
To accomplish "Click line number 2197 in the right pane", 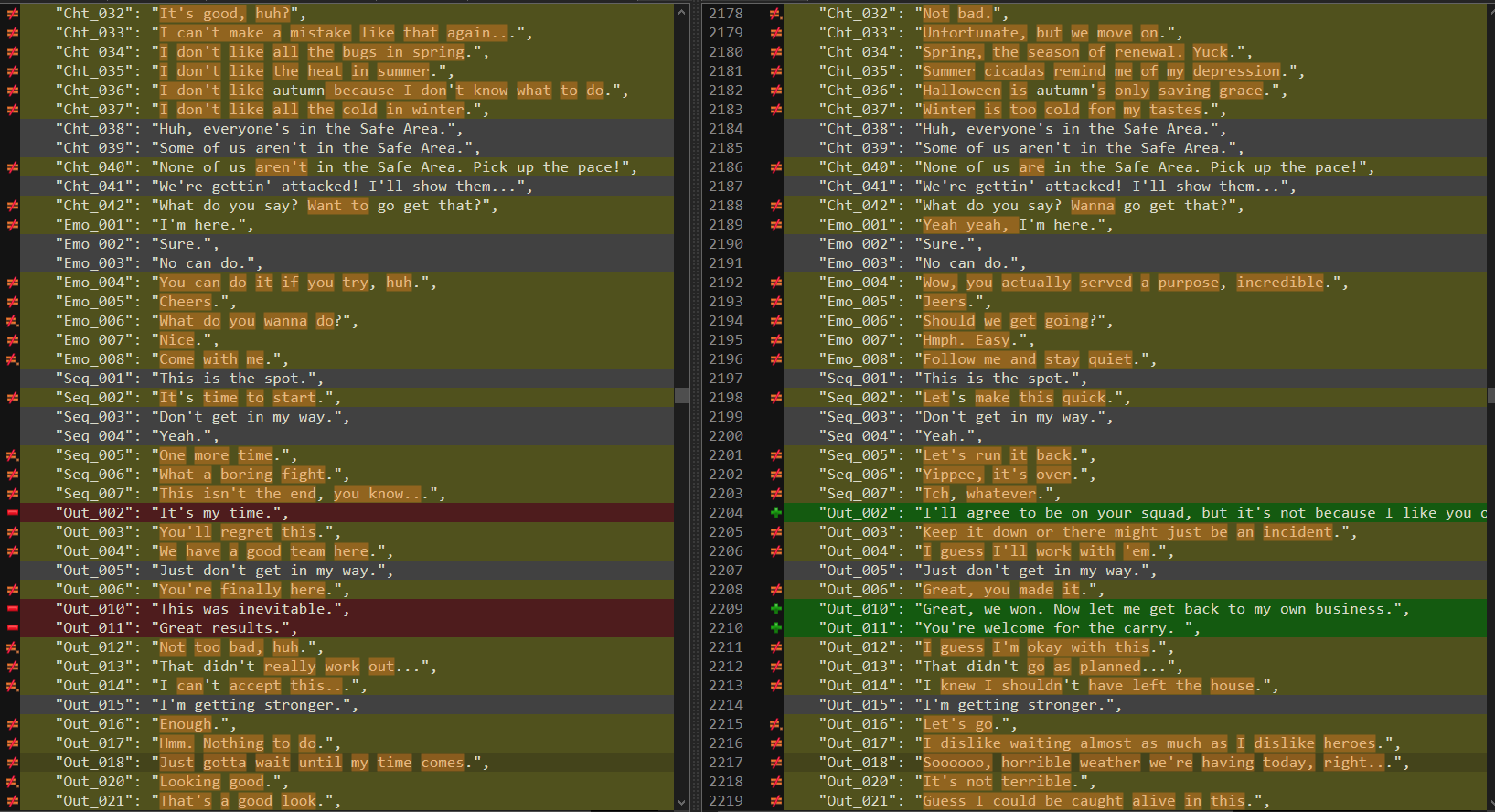I will click(x=726, y=379).
